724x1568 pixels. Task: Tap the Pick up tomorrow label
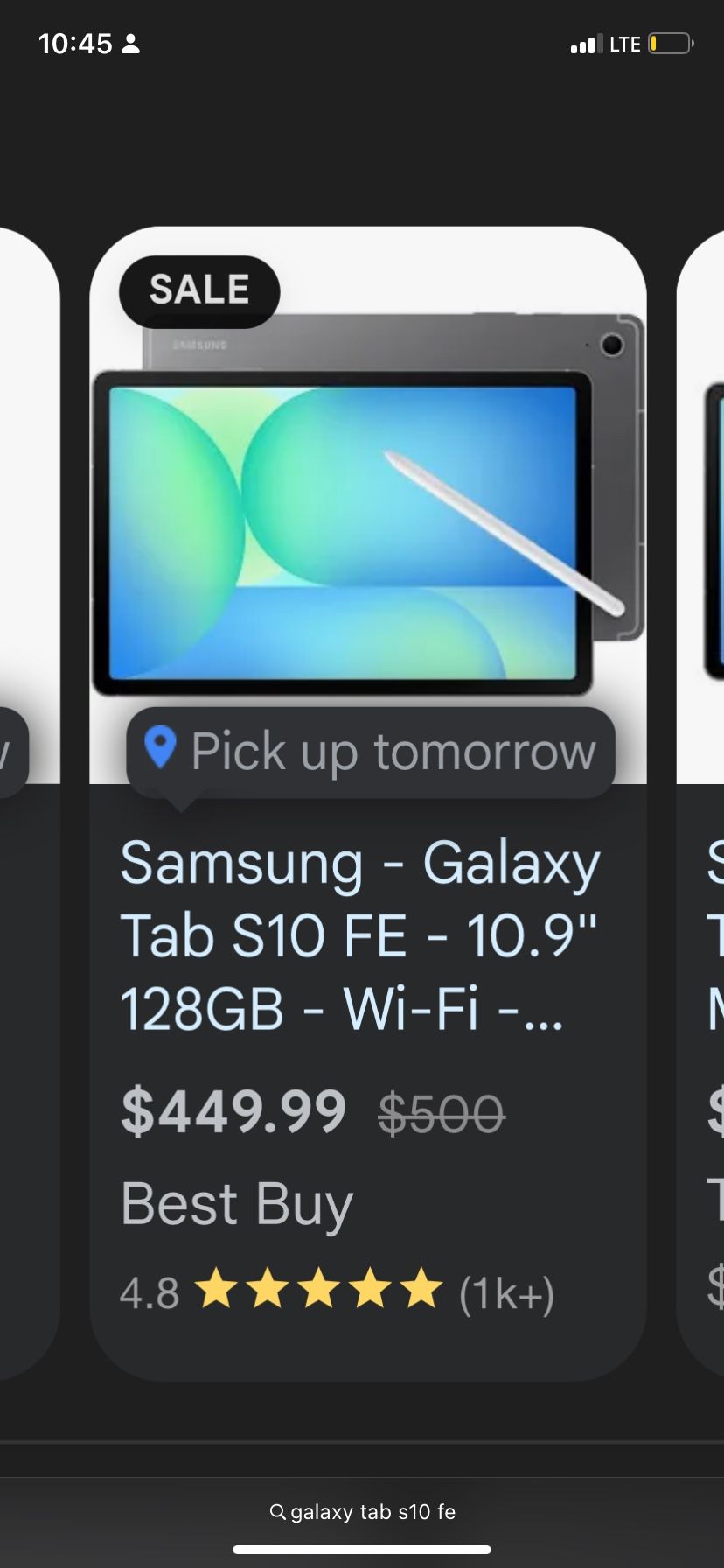pyautogui.click(x=393, y=752)
